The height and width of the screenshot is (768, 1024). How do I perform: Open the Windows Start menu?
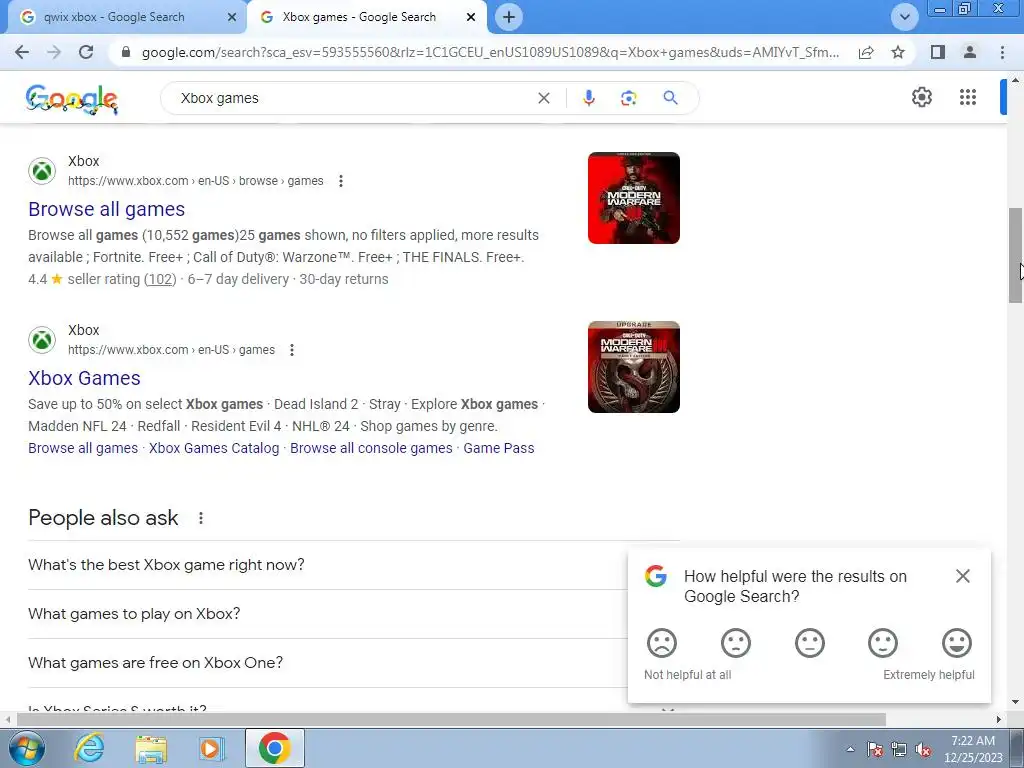pos(26,748)
